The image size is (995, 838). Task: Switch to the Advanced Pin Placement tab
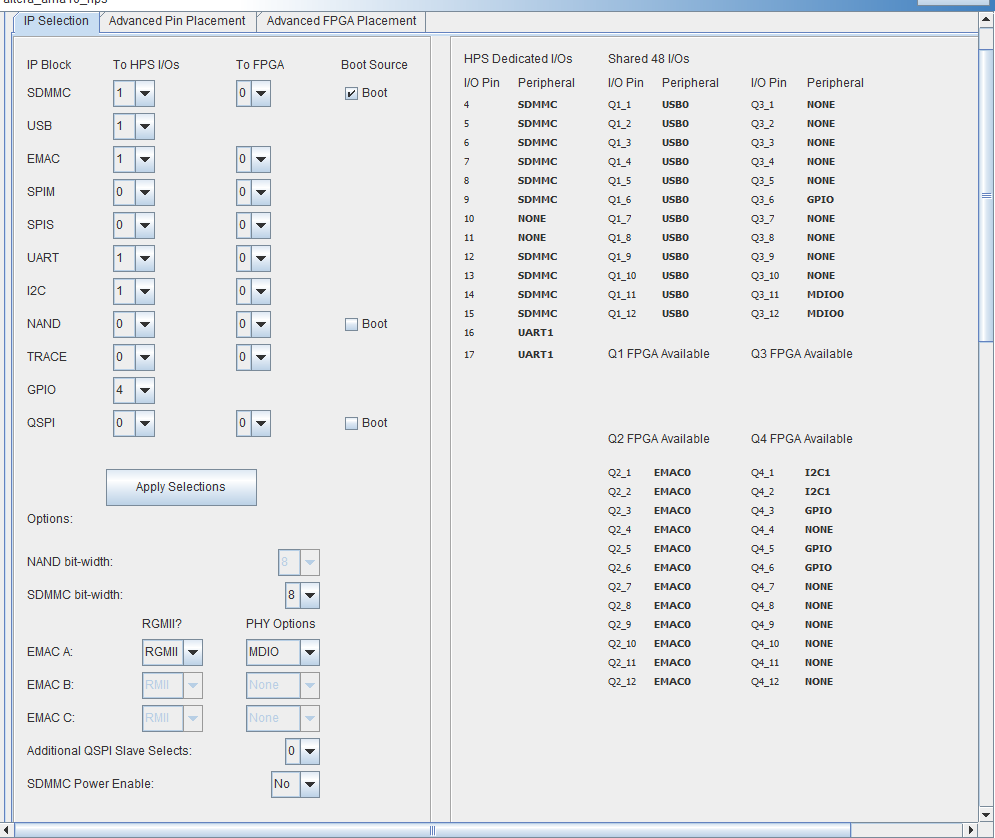[x=177, y=21]
